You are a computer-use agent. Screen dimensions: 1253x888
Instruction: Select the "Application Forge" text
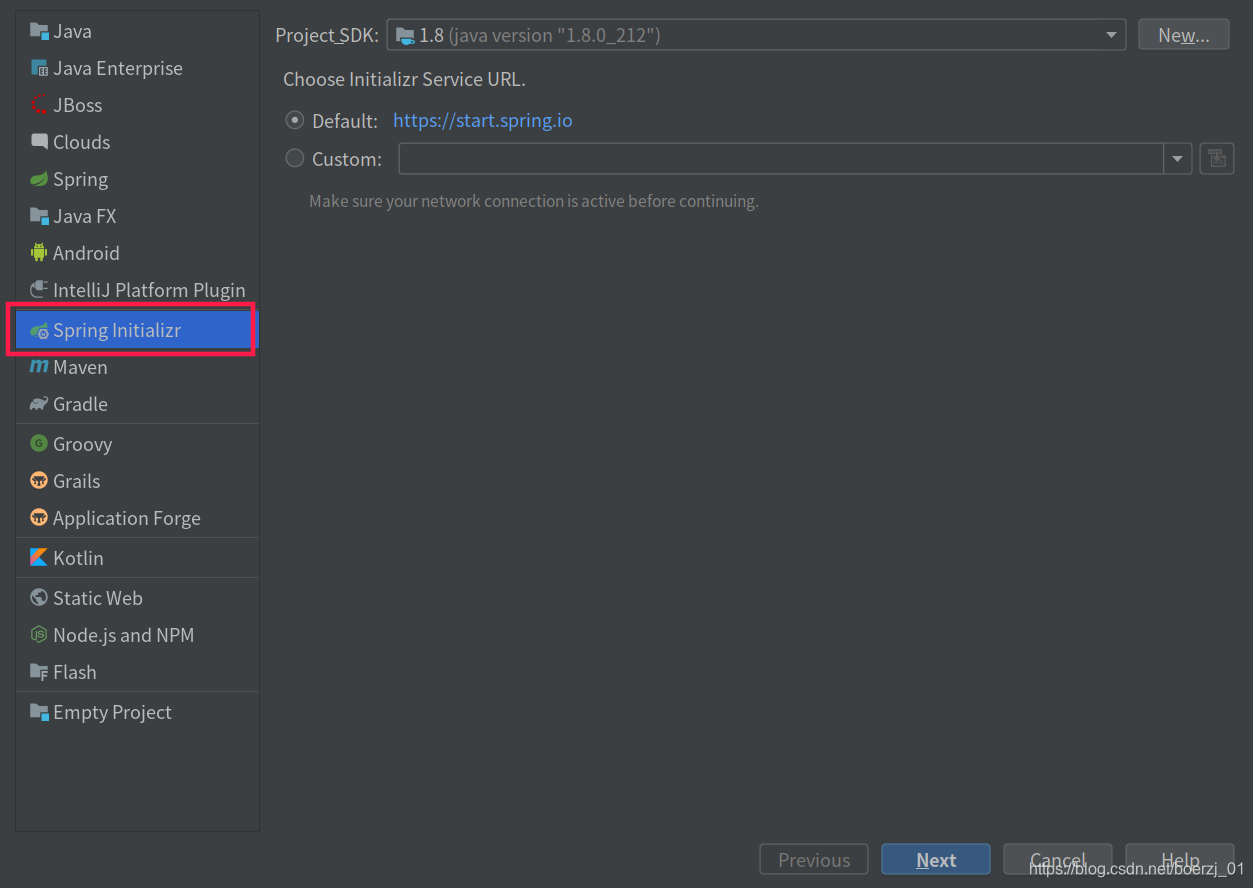[127, 519]
